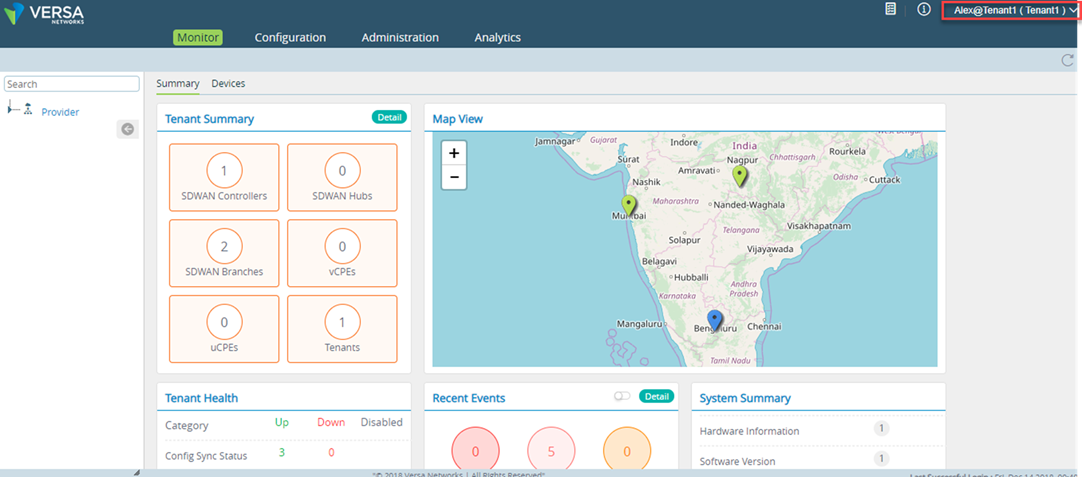Click the information icon in header
This screenshot has width=1082, height=477.
[924, 9]
